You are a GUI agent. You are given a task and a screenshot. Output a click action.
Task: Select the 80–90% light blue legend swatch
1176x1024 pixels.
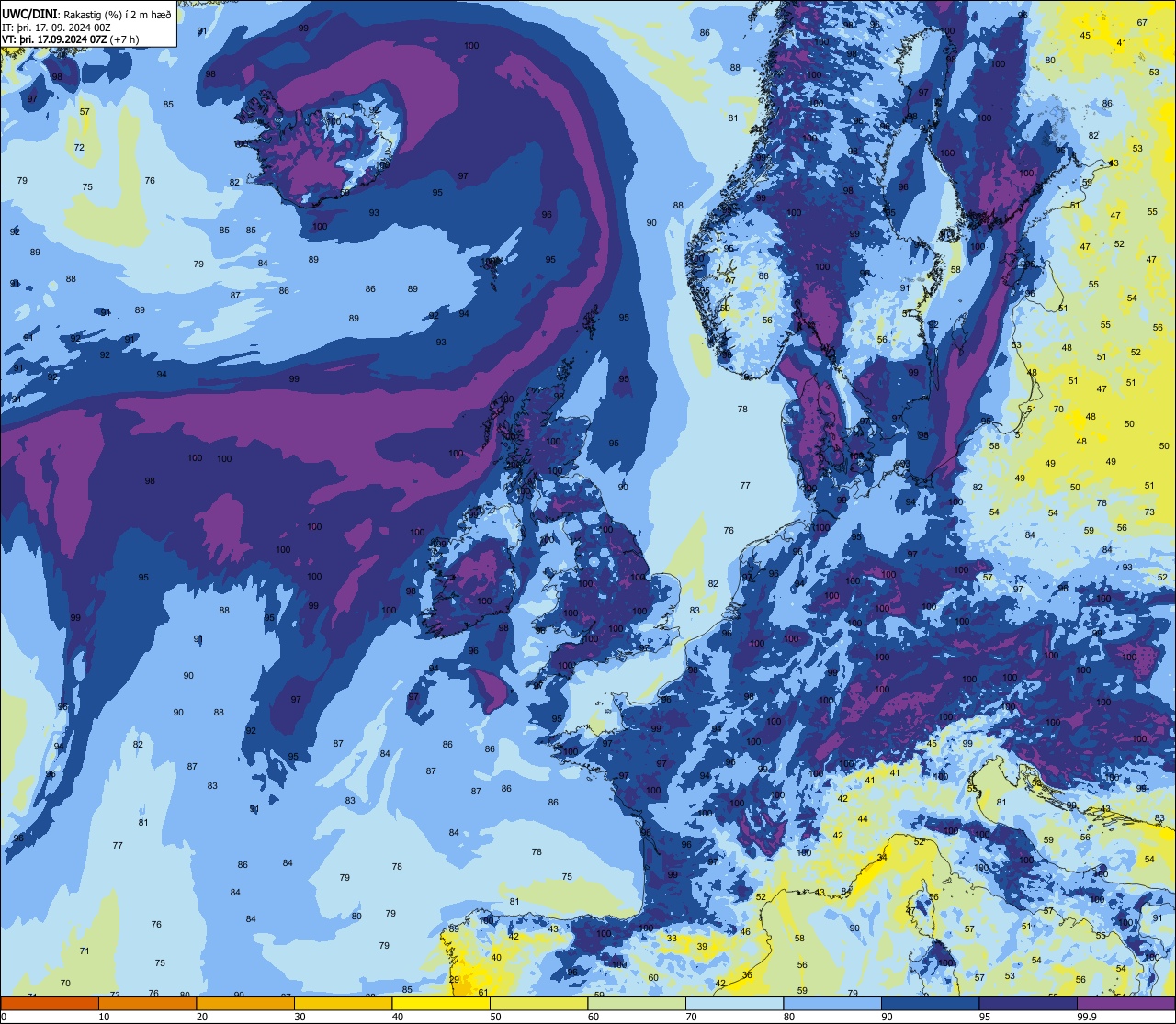[x=832, y=1004]
